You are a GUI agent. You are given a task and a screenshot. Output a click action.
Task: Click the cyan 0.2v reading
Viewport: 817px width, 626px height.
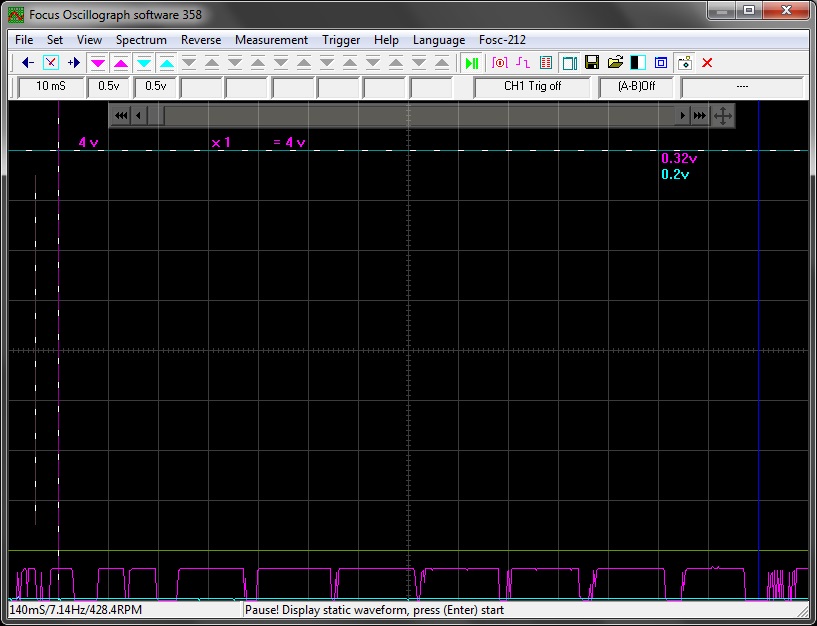tap(675, 175)
